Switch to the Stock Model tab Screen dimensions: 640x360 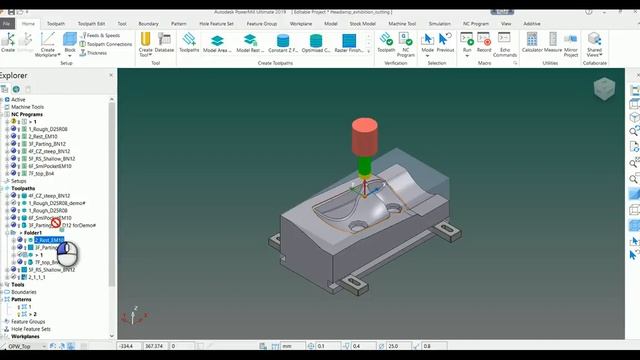pos(362,24)
